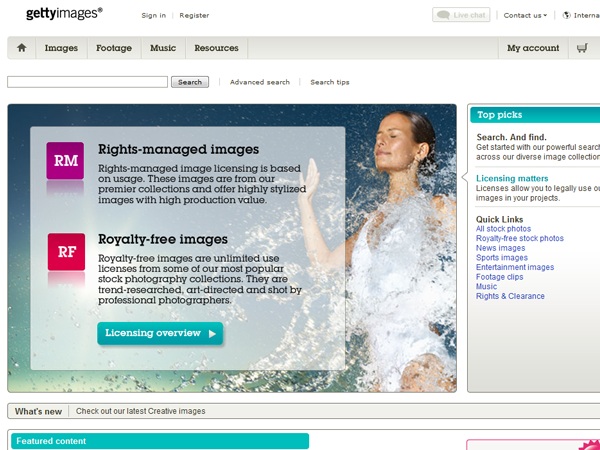The width and height of the screenshot is (600, 450).
Task: Click the Royalty-free images heading
Action: click(163, 239)
